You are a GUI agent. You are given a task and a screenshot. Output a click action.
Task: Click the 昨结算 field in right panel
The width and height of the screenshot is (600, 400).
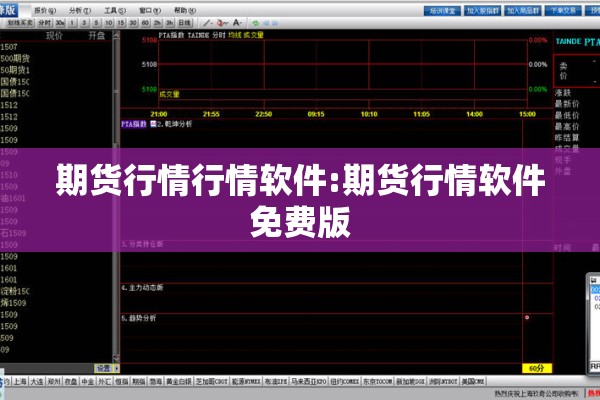click(567, 138)
